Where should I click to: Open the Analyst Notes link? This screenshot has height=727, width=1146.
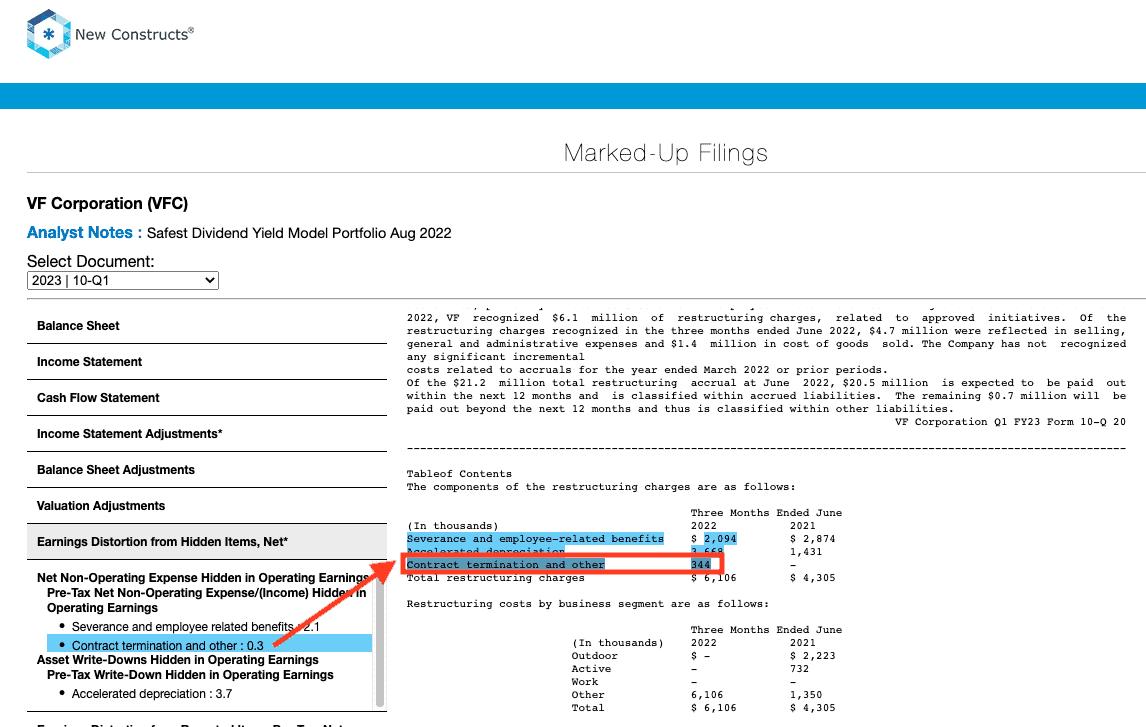(84, 232)
